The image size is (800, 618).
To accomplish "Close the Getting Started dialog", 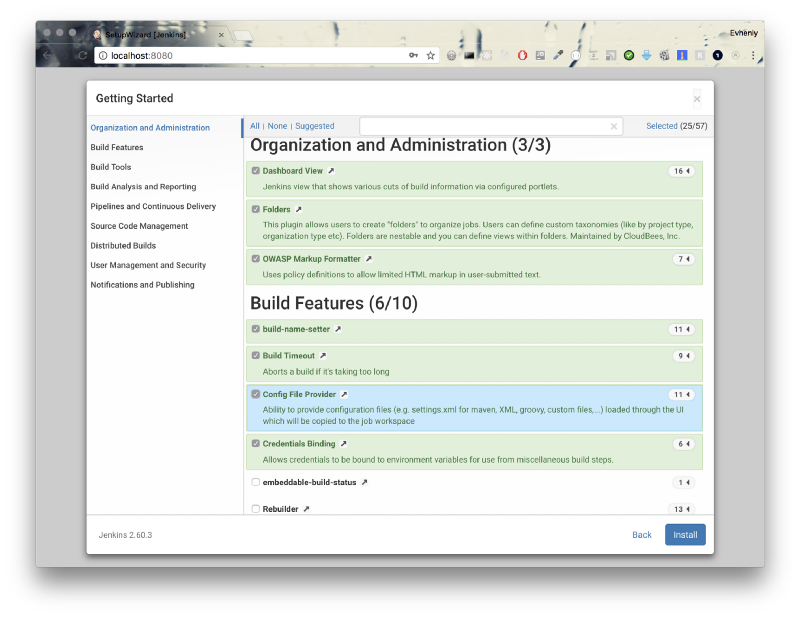I will 697,99.
